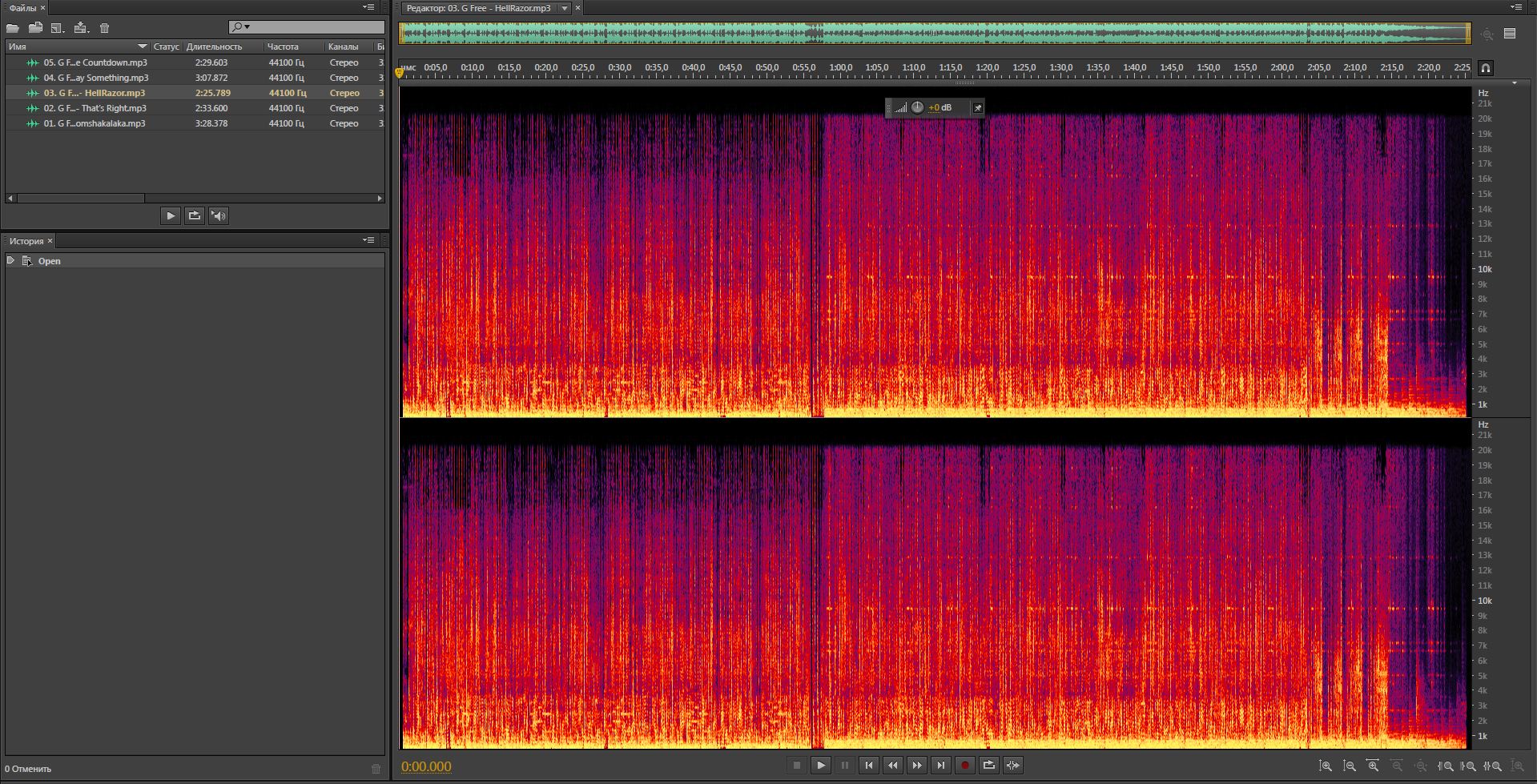The height and width of the screenshot is (784, 1537).
Task: Click the Skip Selection transport button
Action: coord(1012,766)
